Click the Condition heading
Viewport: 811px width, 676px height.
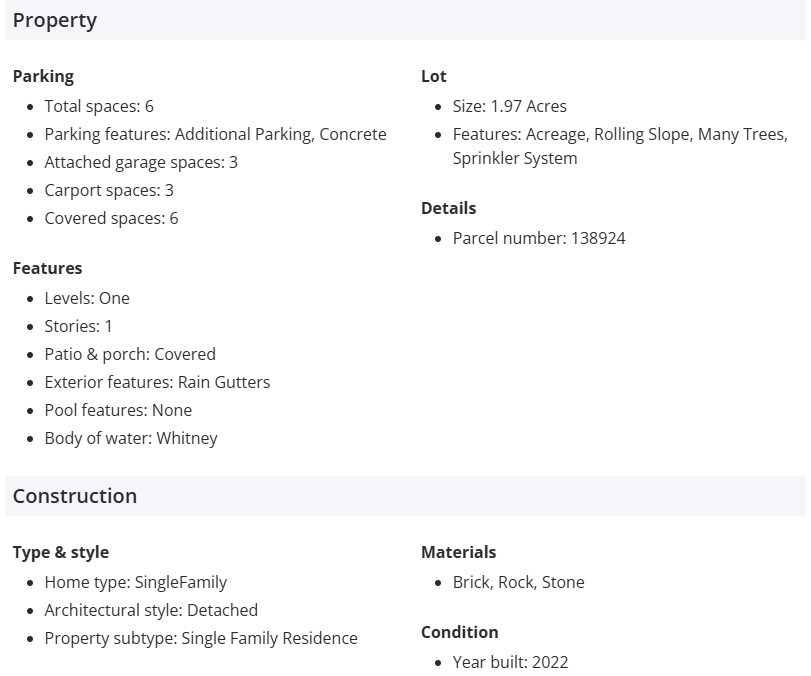(x=459, y=632)
